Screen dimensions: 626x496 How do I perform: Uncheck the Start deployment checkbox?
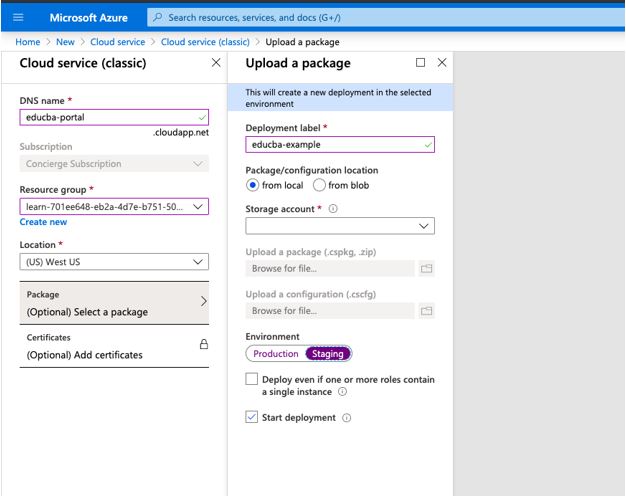pyautogui.click(x=252, y=417)
